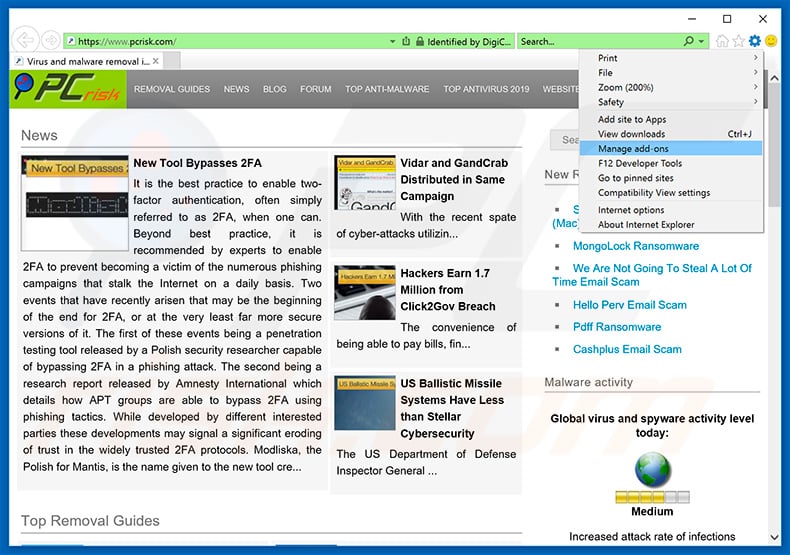Select Go to pinned sites
Screen dimensions: 790x555
(671, 178)
